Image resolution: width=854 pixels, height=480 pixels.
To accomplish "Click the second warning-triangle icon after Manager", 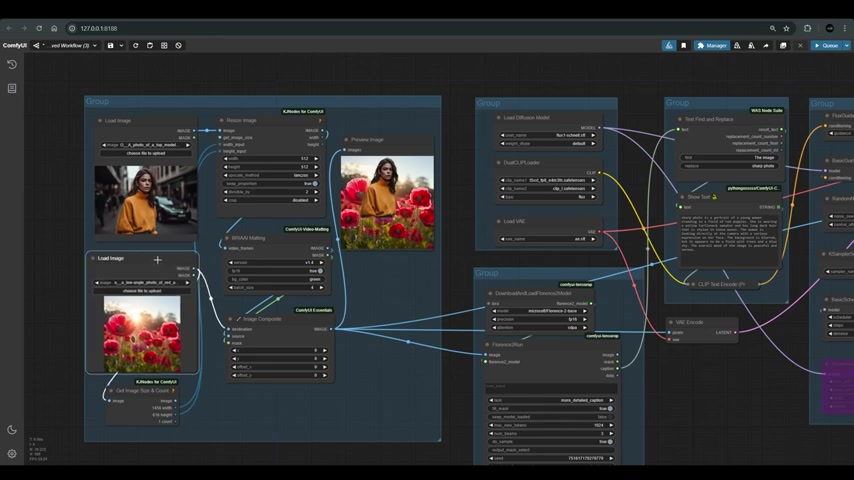I will point(751,46).
